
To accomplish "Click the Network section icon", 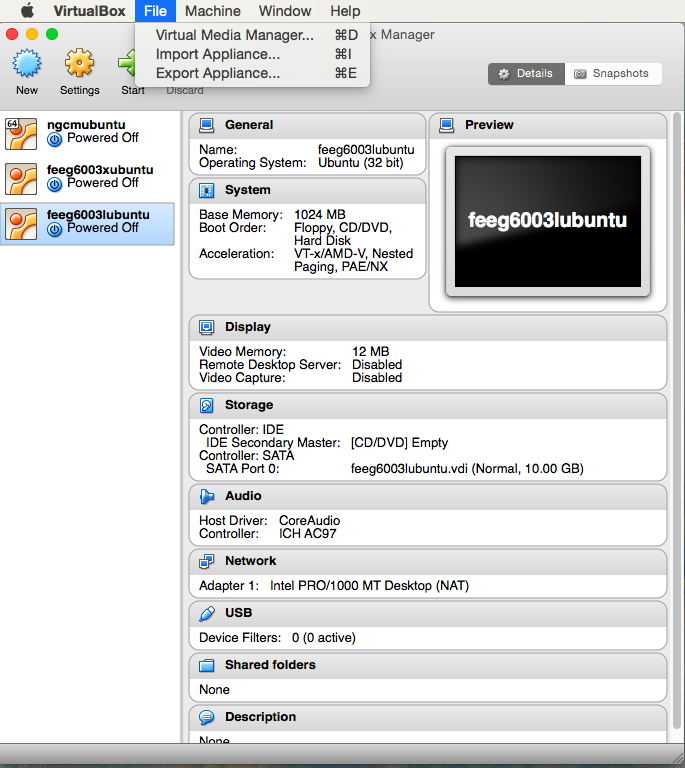I will pyautogui.click(x=207, y=561).
